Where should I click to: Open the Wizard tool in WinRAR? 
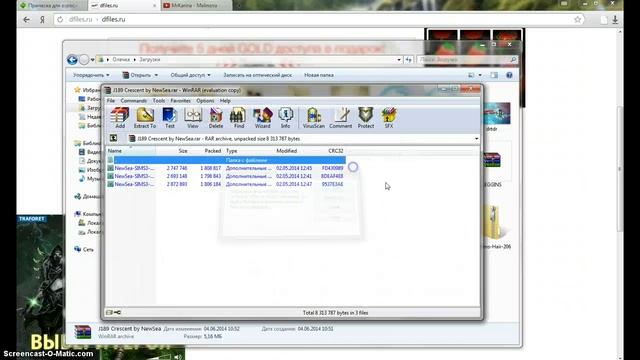point(262,118)
